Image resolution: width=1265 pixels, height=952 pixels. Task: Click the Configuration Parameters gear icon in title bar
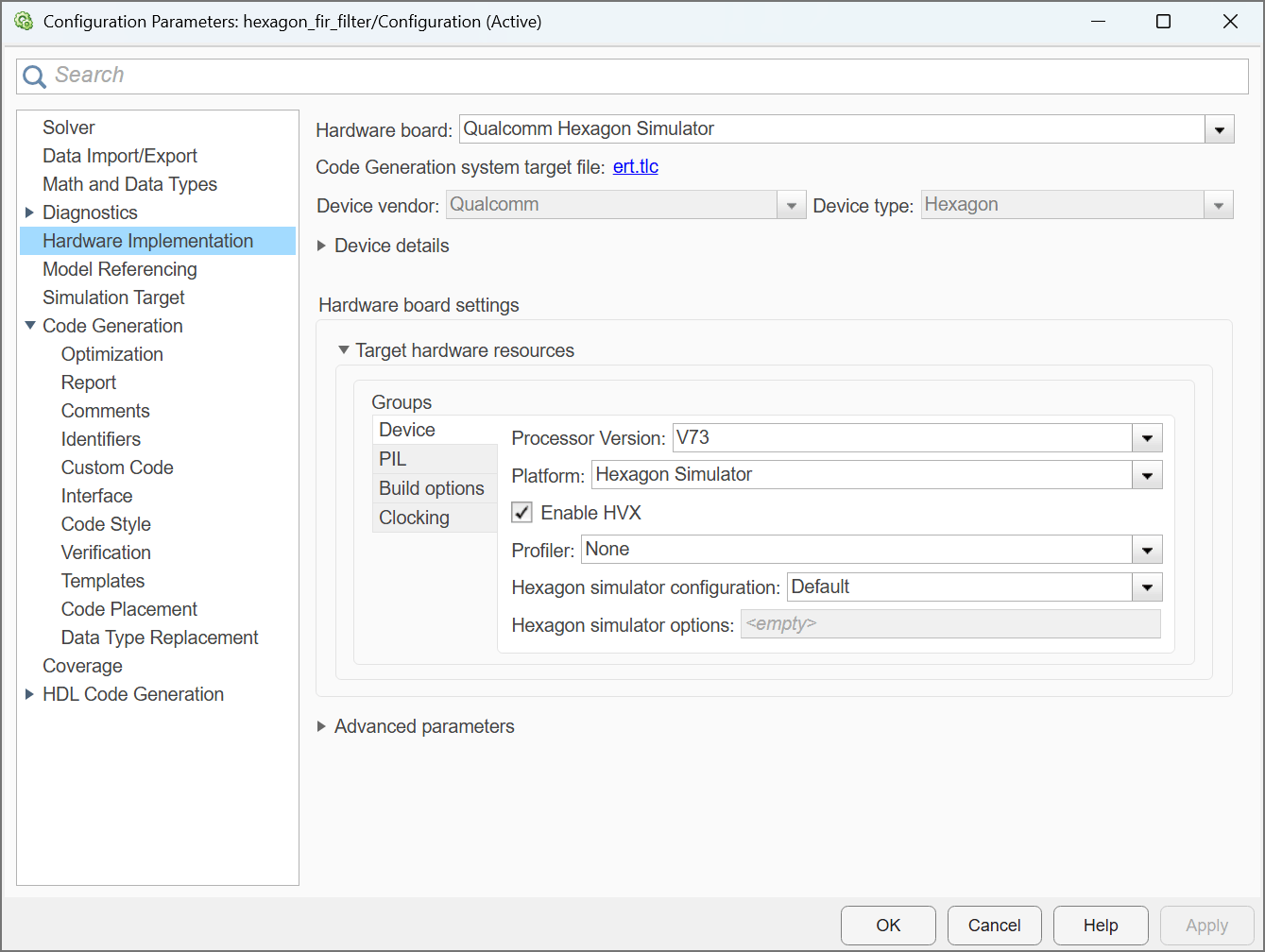24,21
